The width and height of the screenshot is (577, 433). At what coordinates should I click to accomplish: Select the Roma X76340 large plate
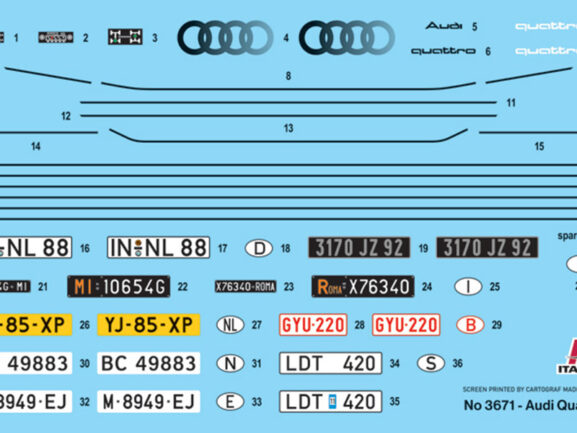point(363,286)
